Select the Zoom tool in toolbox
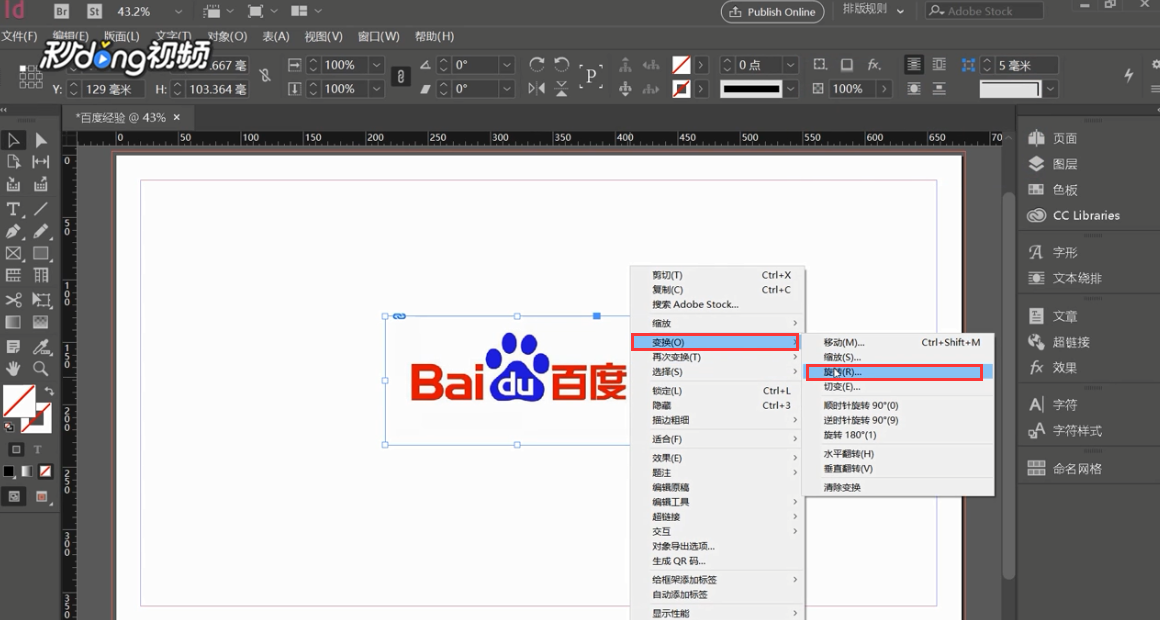 (x=41, y=368)
